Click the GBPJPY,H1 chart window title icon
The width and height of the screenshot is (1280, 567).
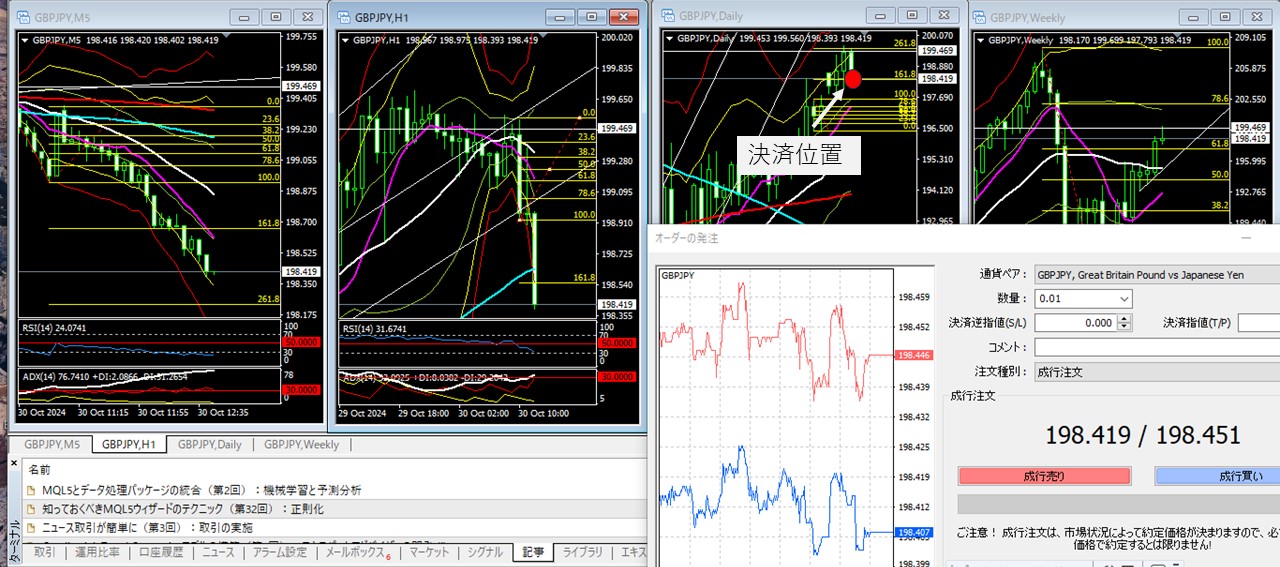point(343,17)
